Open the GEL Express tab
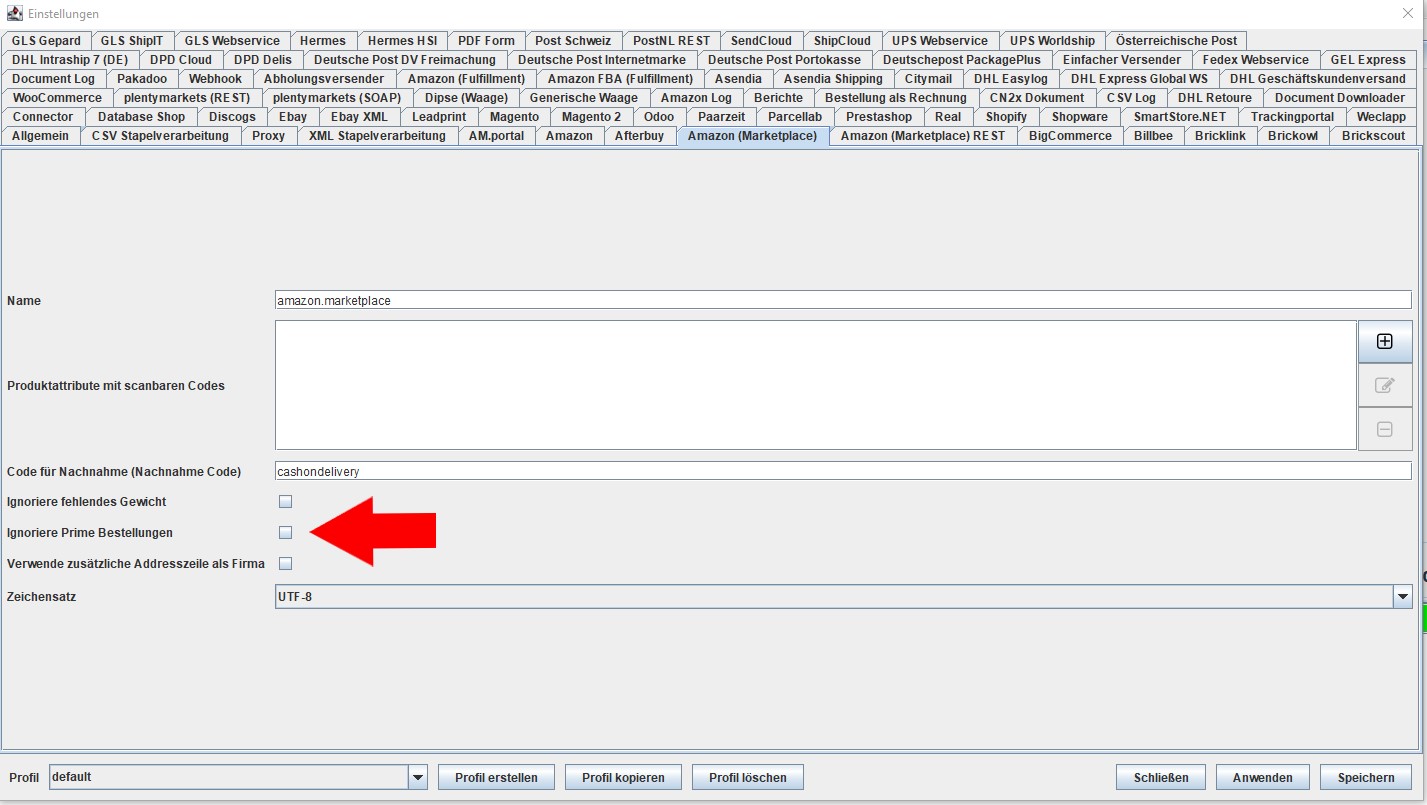This screenshot has height=805, width=1427. [x=1368, y=59]
